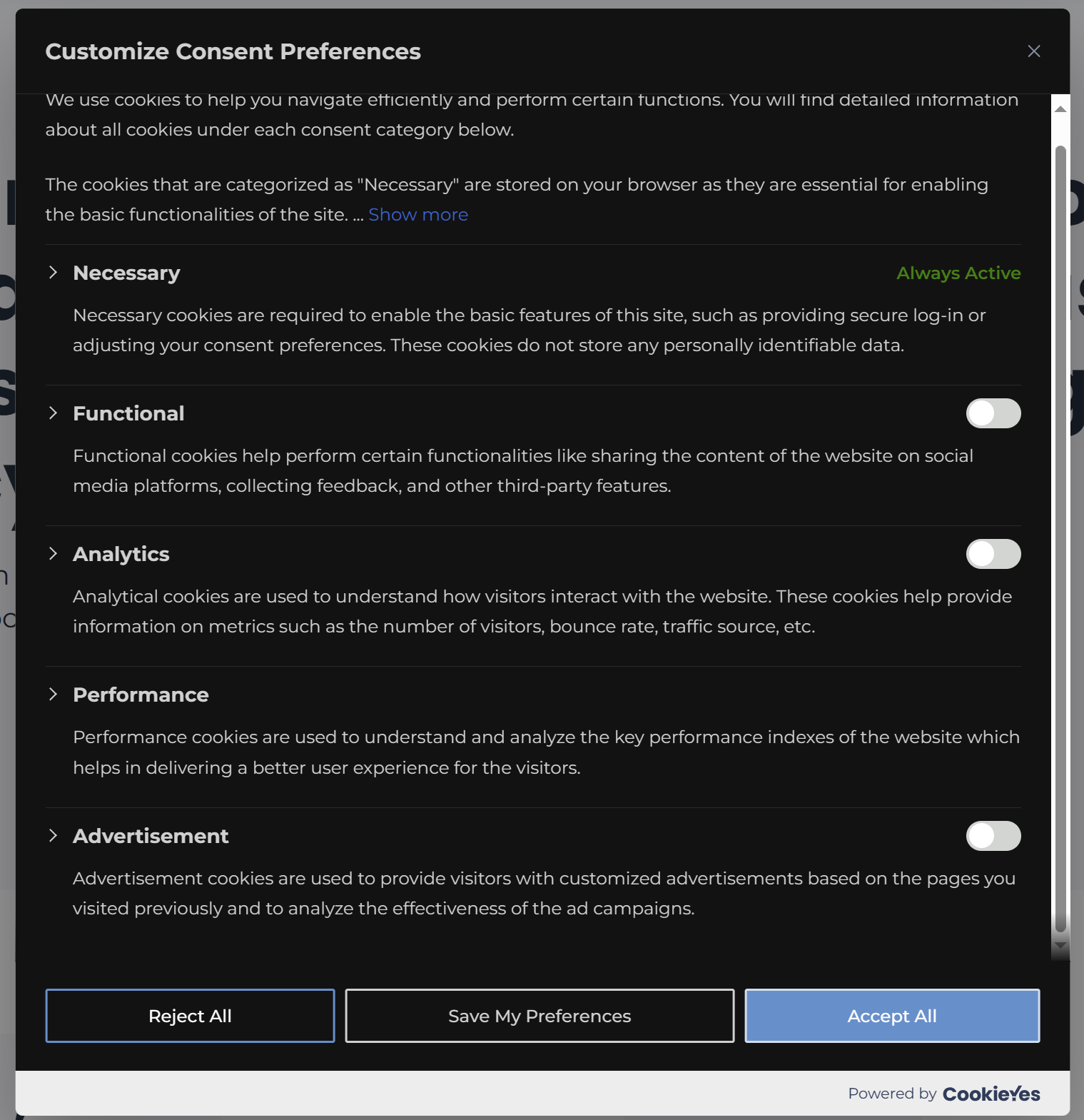Click the Reject All button
This screenshot has height=1120, width=1084.
pyautogui.click(x=189, y=1016)
